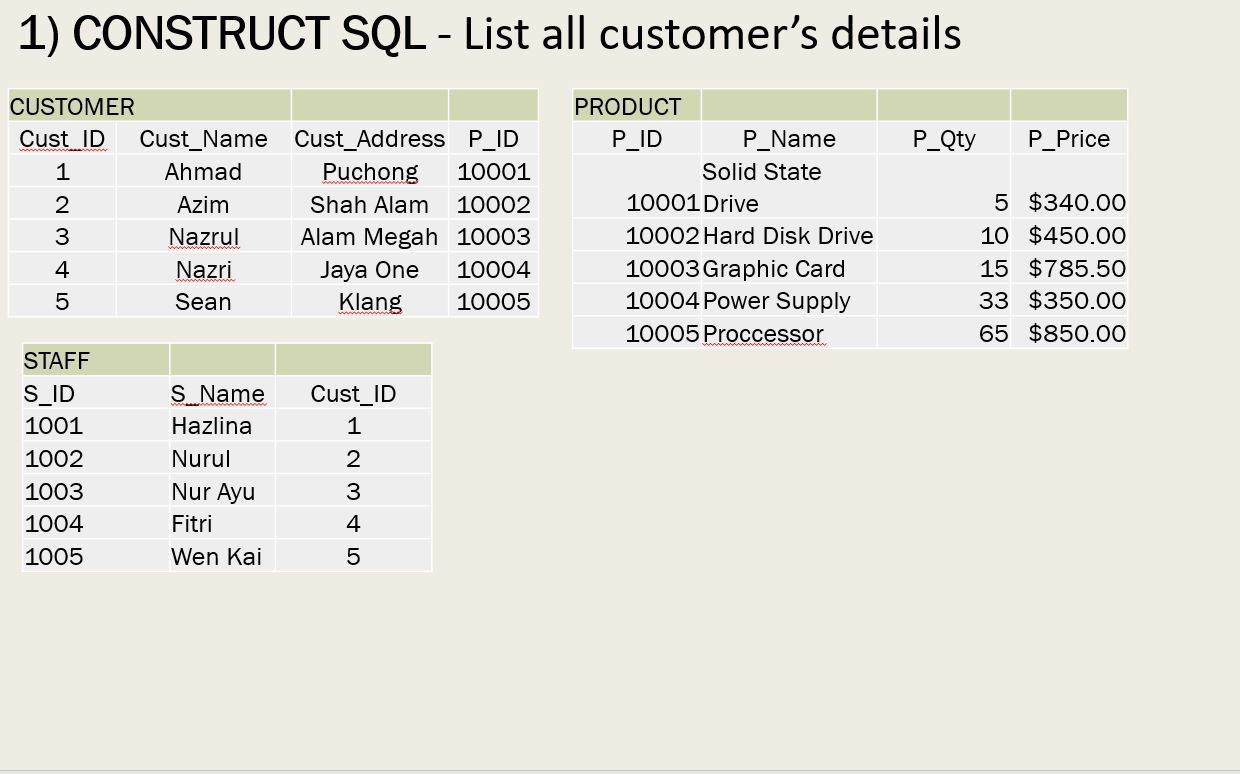The height and width of the screenshot is (774, 1240).
Task: Select the P_Price column header
Action: (x=1068, y=138)
